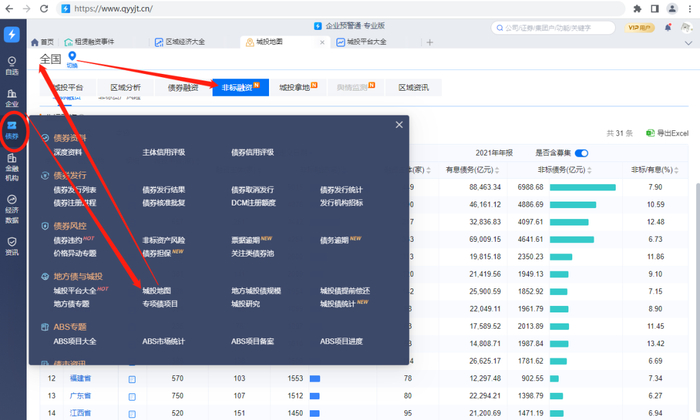
Task: Click the location switch pin icon
Action: pos(72,57)
